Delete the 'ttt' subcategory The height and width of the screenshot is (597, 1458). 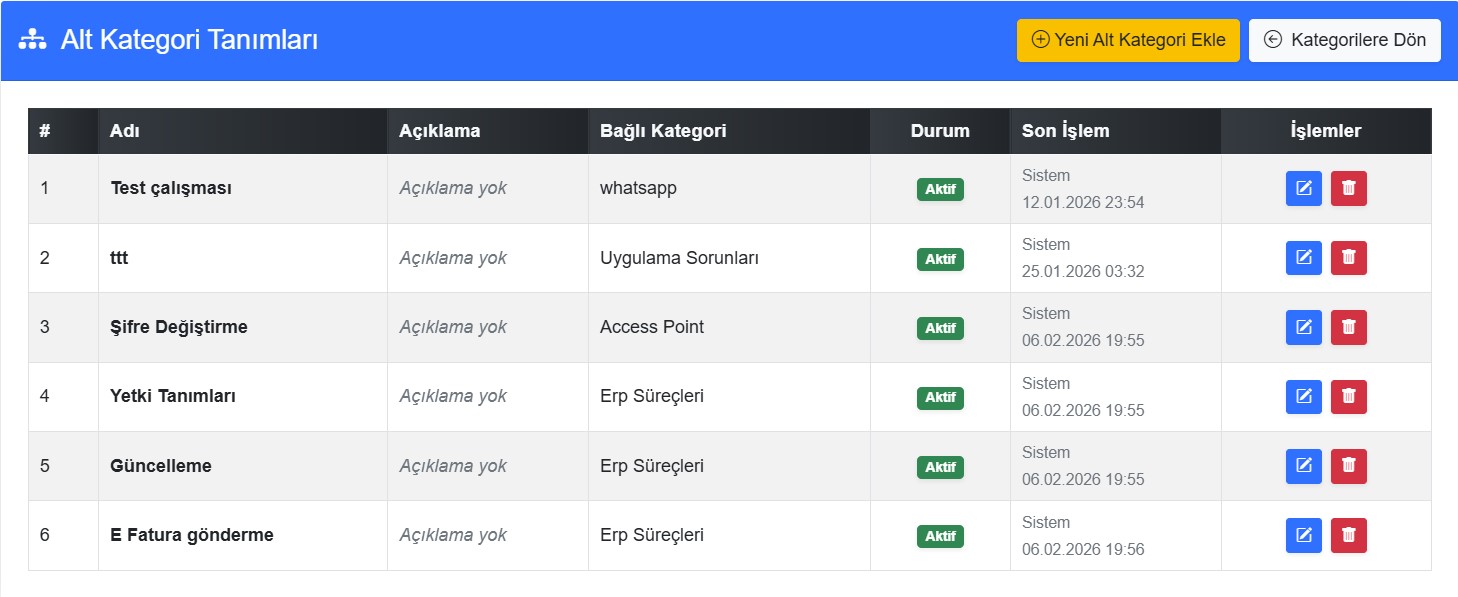[1348, 258]
